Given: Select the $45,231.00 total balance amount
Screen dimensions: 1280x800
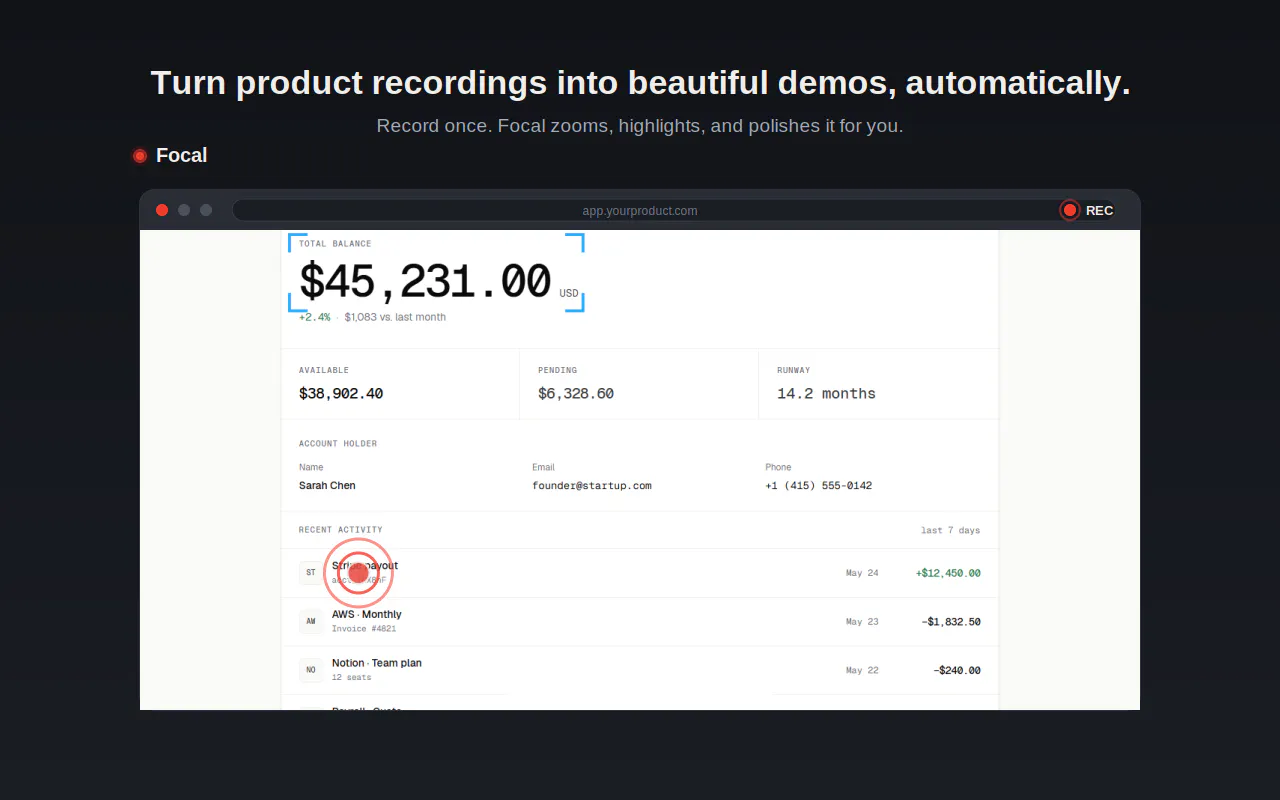Looking at the screenshot, I should [425, 282].
